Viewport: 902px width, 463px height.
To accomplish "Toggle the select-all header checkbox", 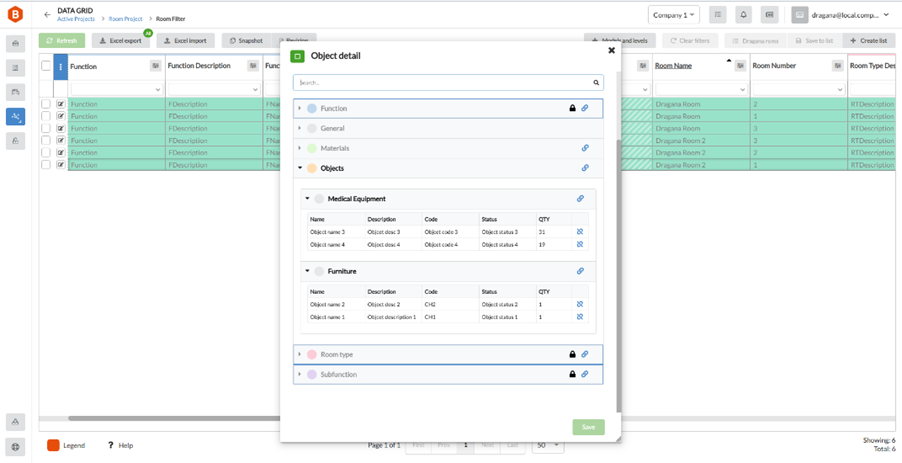I will point(46,66).
